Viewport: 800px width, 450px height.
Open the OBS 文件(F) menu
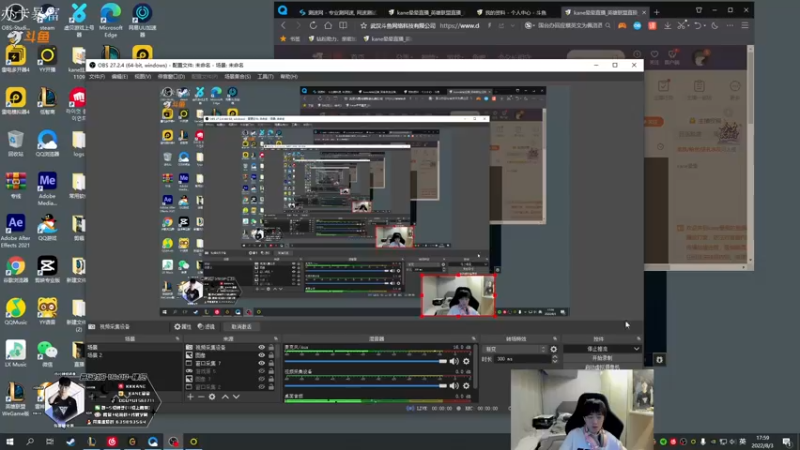click(x=96, y=77)
